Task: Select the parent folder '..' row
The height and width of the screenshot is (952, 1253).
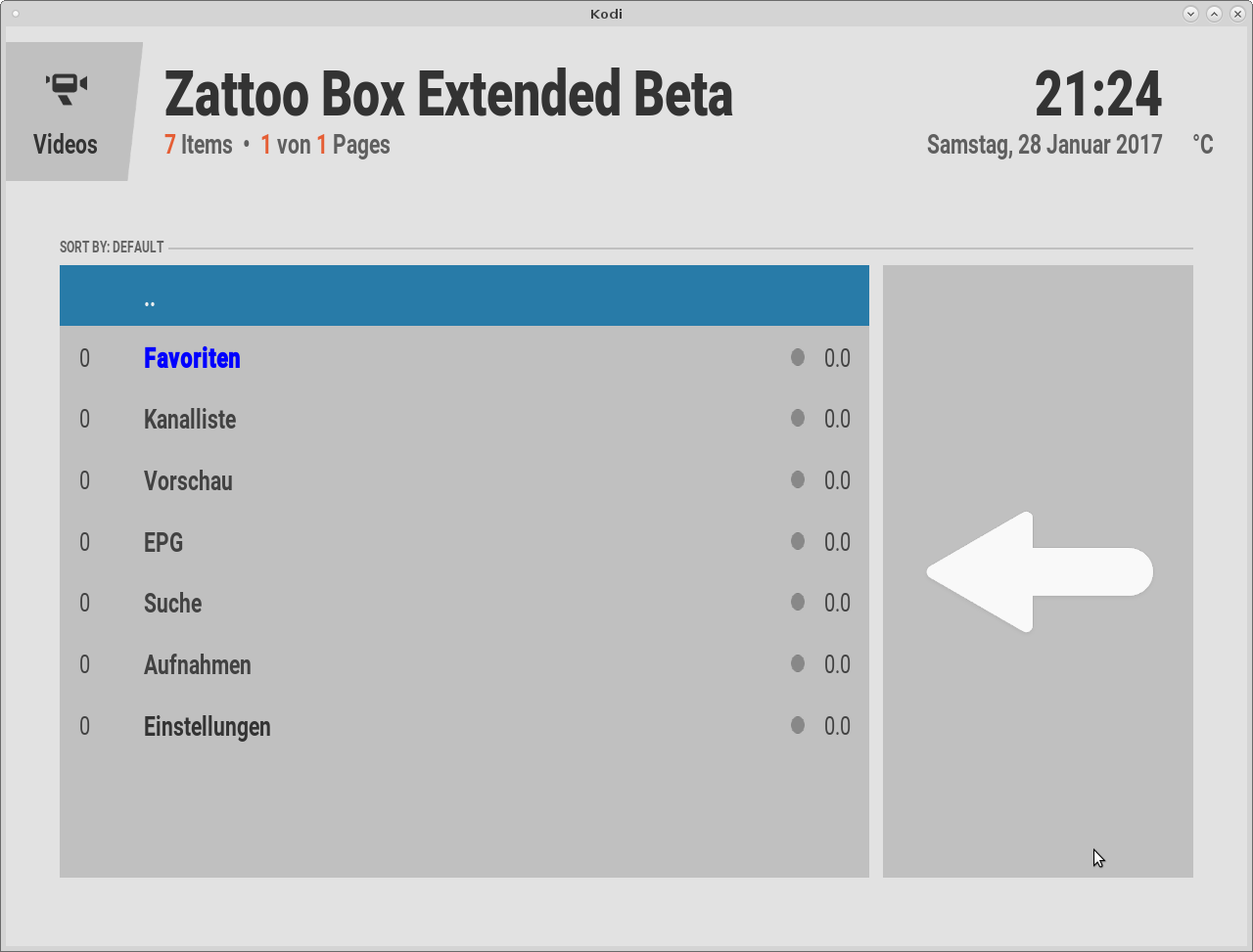Action: [x=464, y=295]
